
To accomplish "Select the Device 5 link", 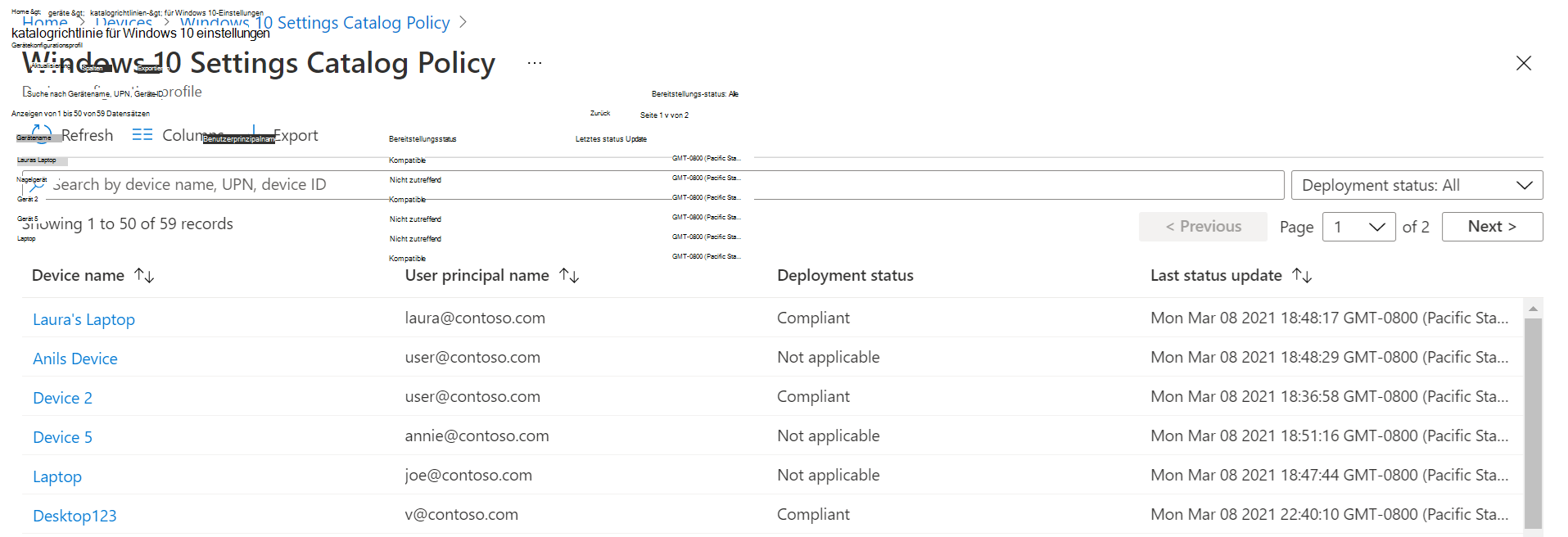I will [62, 437].
